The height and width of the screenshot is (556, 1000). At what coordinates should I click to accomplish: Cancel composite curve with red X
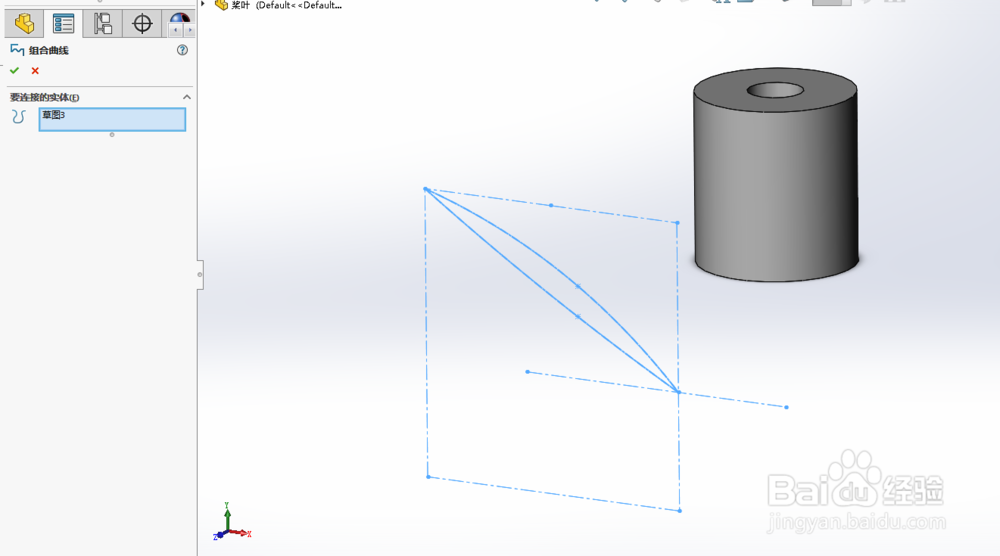pyautogui.click(x=35, y=71)
